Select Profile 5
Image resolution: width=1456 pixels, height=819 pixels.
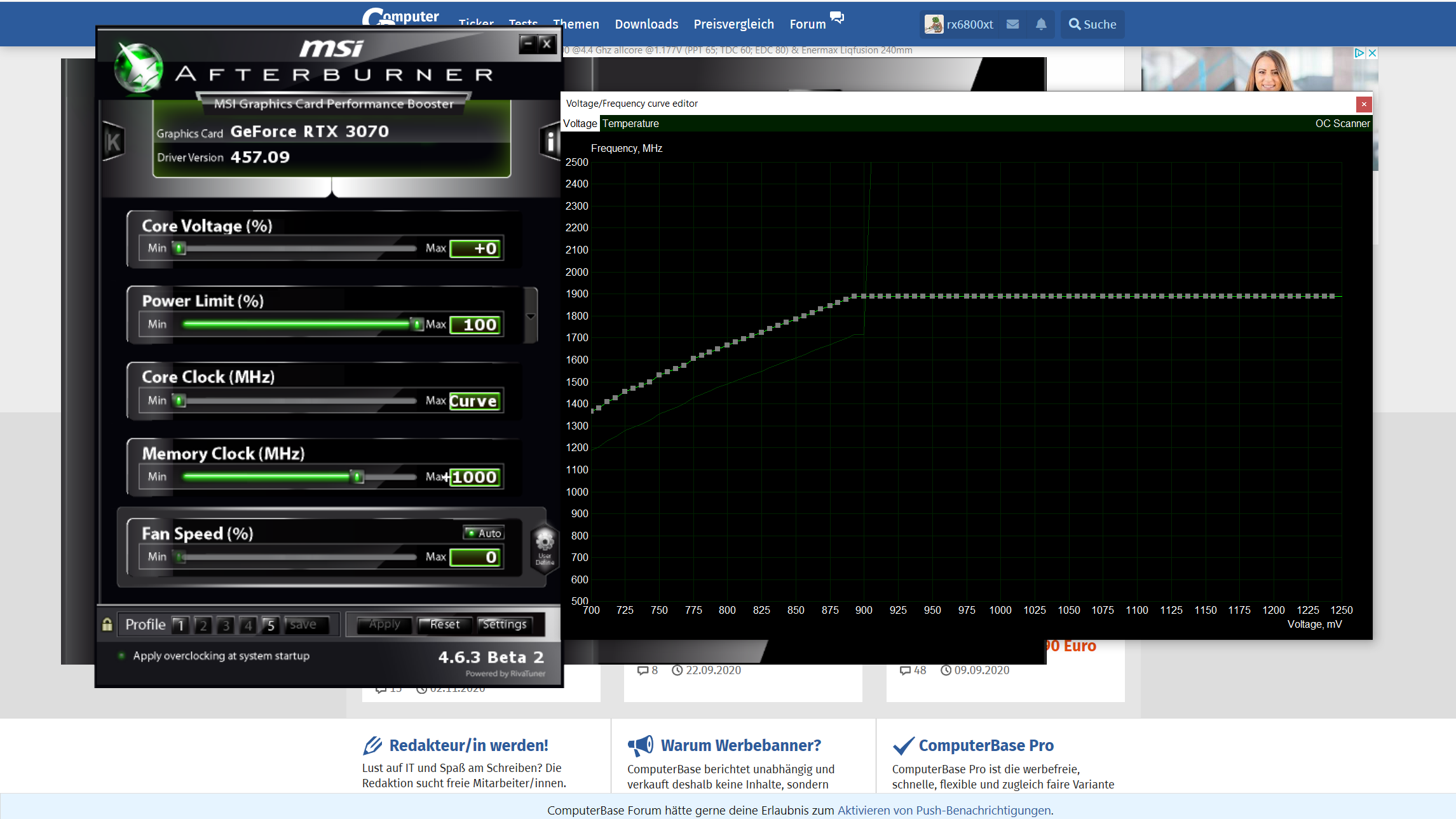point(271,625)
